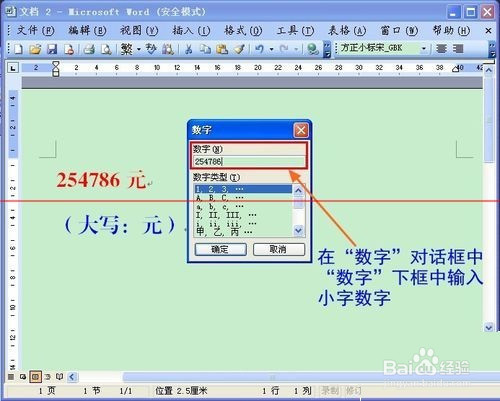The image size is (500, 401).
Task: Print the document with the printer icon
Action: point(89,49)
